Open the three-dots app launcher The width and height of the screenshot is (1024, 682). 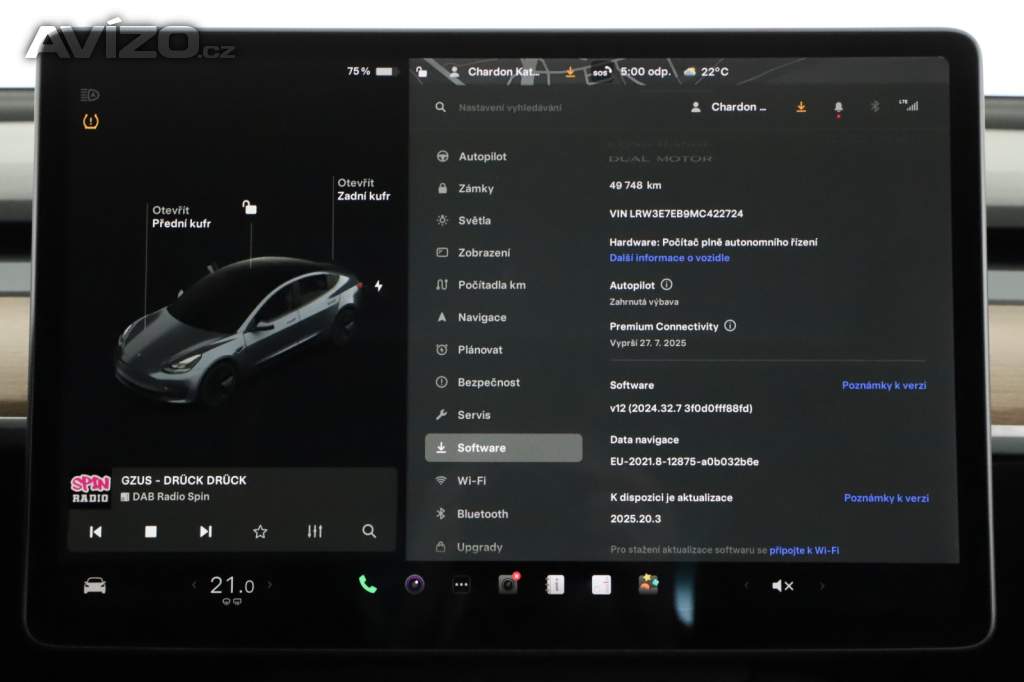pyautogui.click(x=461, y=586)
